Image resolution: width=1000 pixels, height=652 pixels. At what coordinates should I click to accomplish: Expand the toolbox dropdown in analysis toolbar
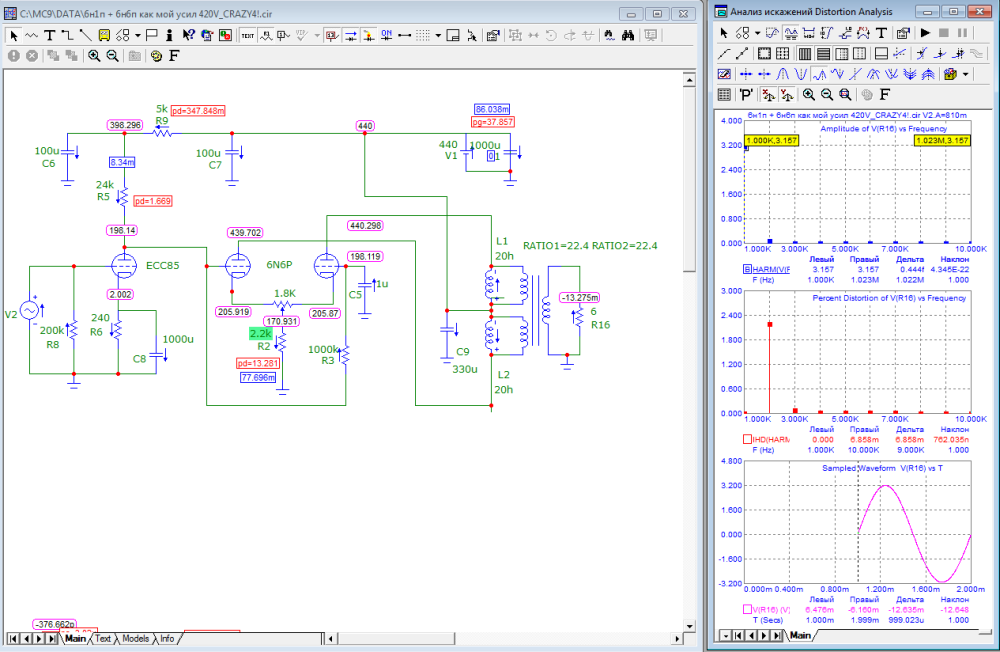click(966, 74)
